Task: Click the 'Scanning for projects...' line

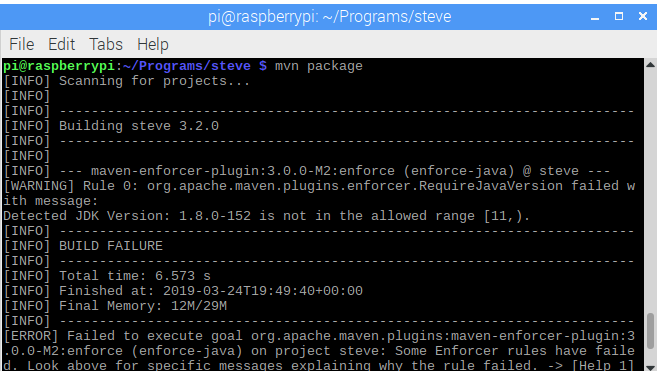Action: tap(127, 81)
